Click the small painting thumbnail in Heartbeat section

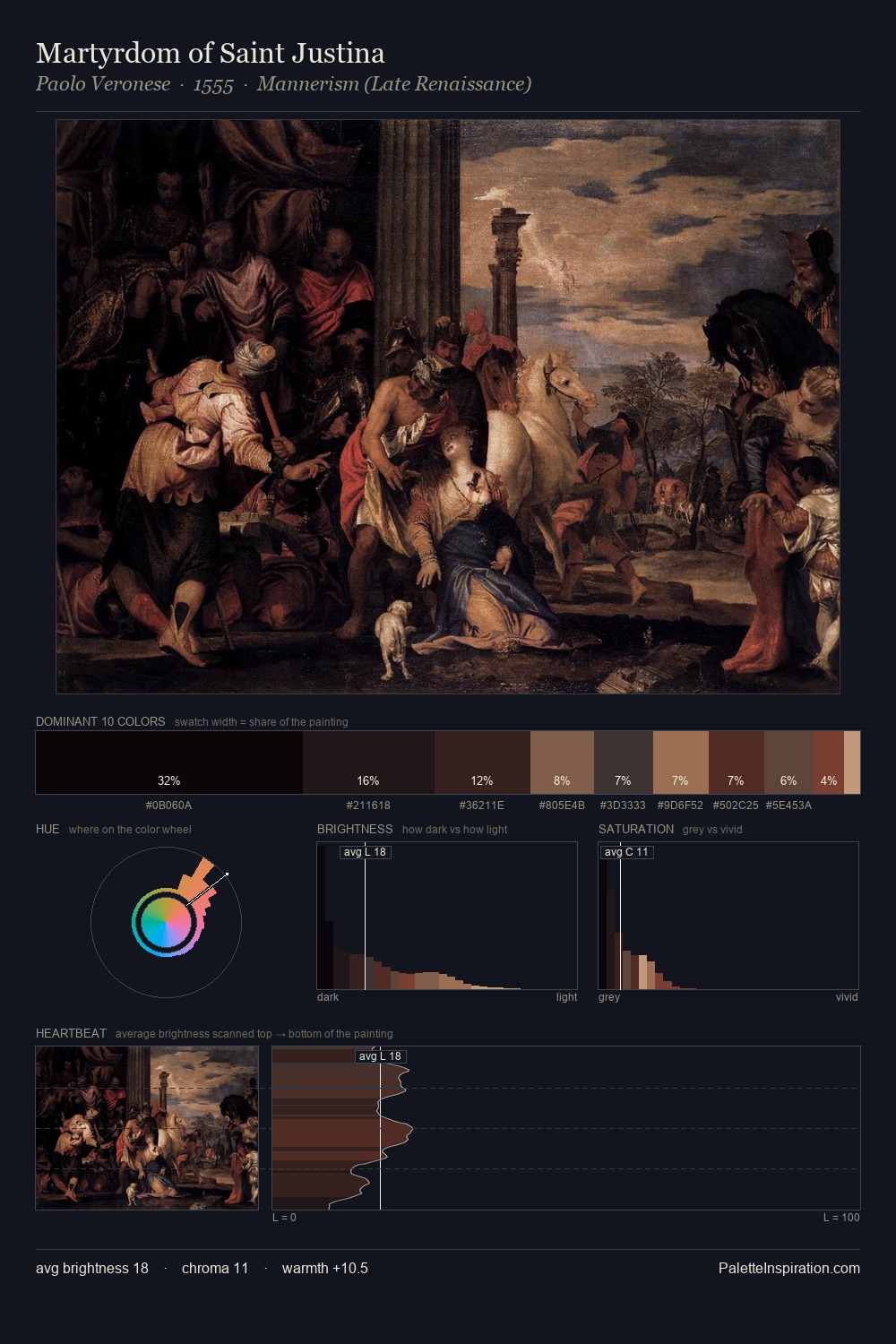pos(147,1128)
